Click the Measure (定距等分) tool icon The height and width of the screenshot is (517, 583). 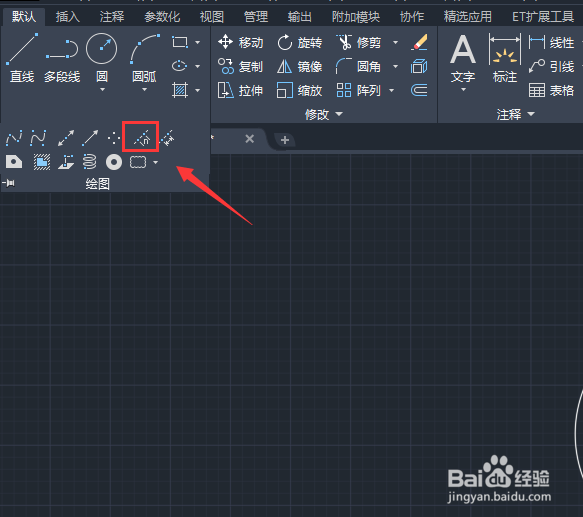[x=168, y=138]
